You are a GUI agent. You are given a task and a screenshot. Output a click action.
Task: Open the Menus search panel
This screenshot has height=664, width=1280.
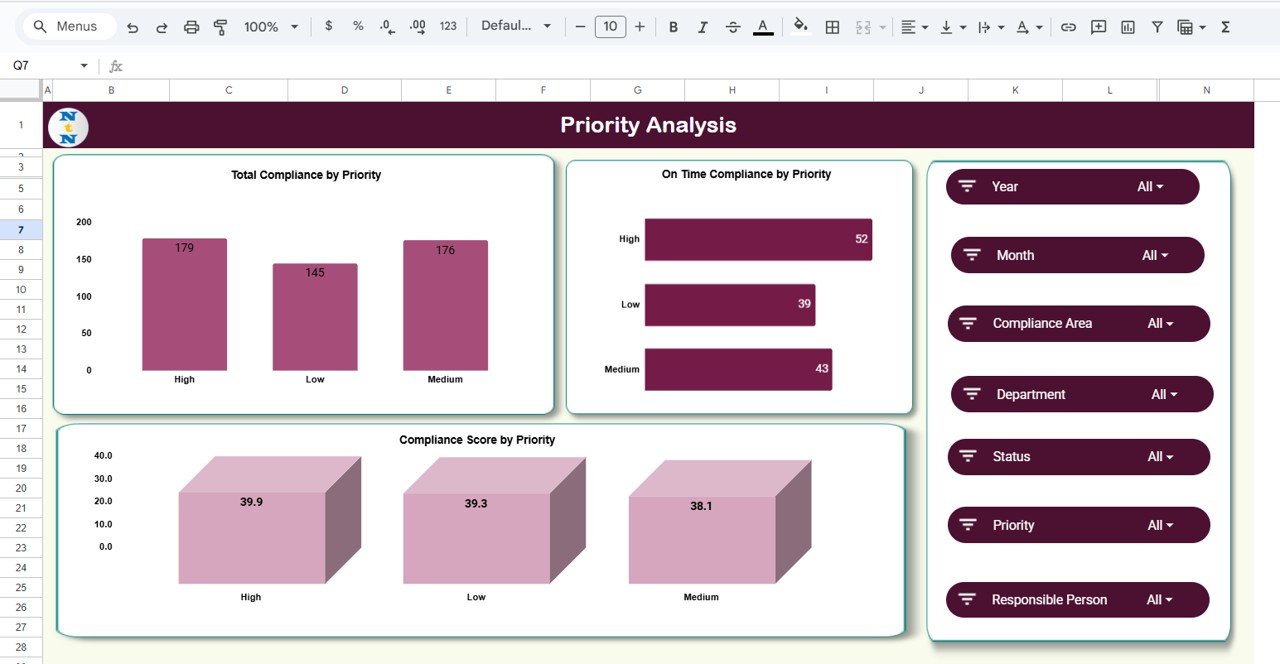pyautogui.click(x=68, y=26)
